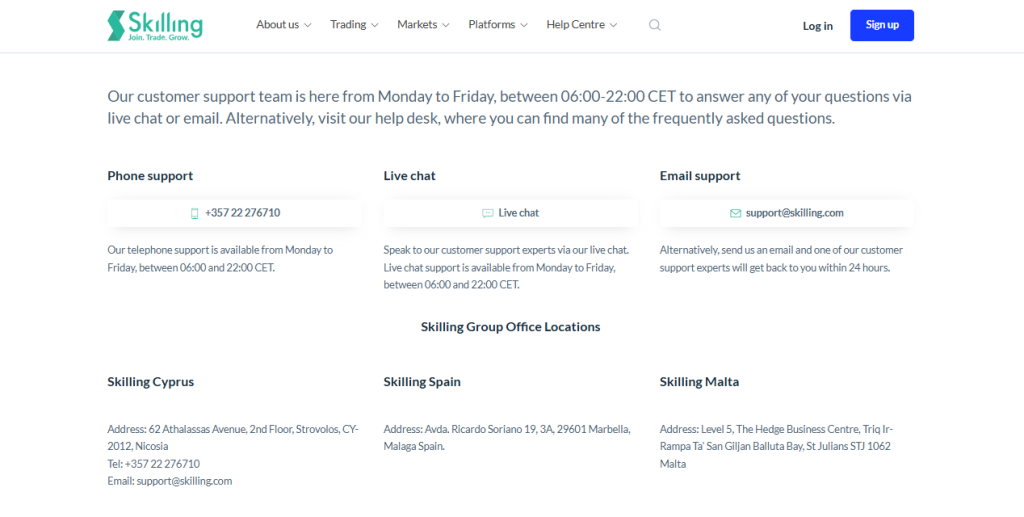Click the phone icon beside +357 number
This screenshot has height=517, width=1024.
[x=195, y=213]
